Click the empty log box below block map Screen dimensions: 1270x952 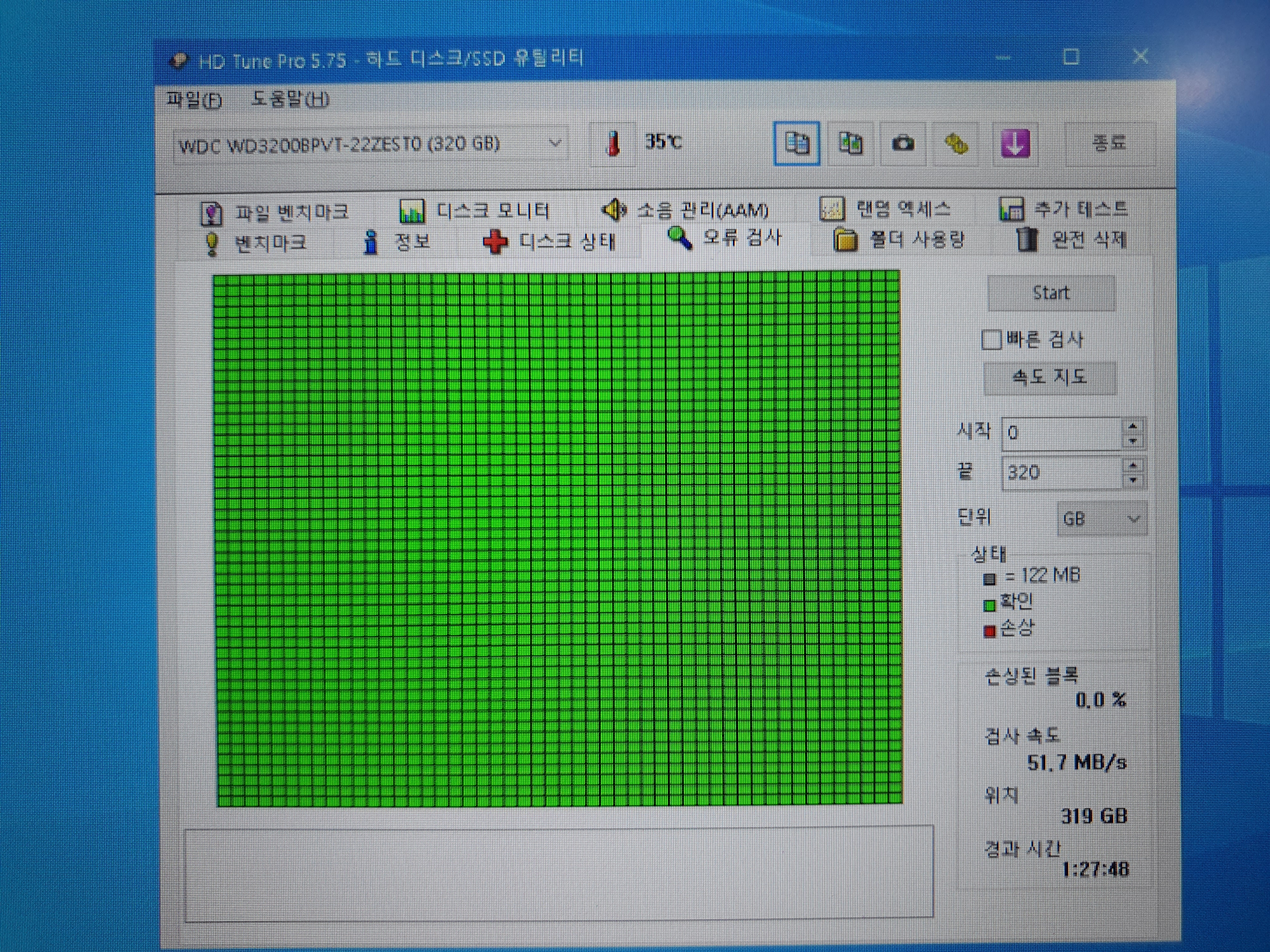point(559,875)
